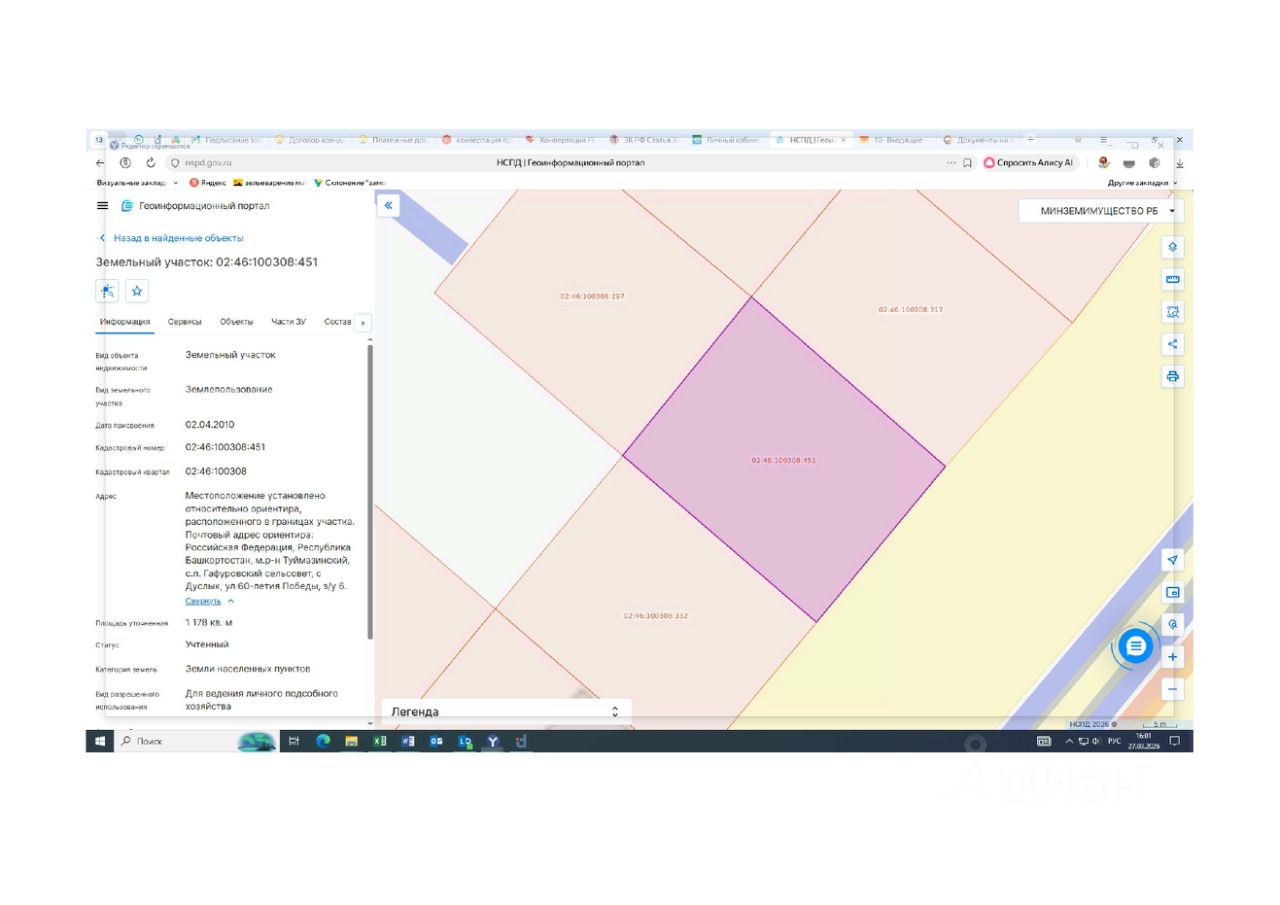The height and width of the screenshot is (905, 1280).
Task: Click the Windows taskbar search box
Action: [175, 741]
